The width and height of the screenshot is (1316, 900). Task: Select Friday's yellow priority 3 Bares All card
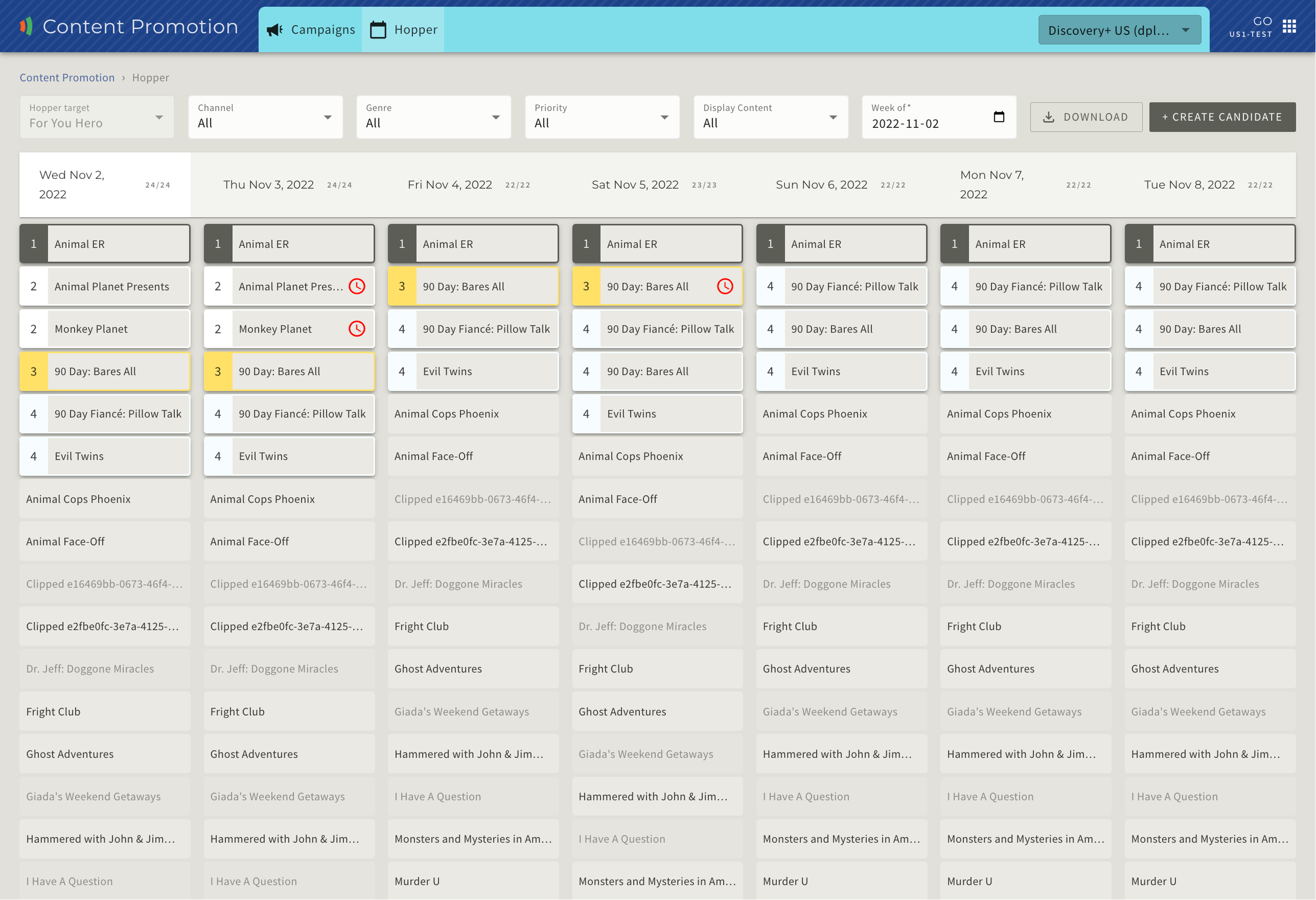(x=473, y=286)
